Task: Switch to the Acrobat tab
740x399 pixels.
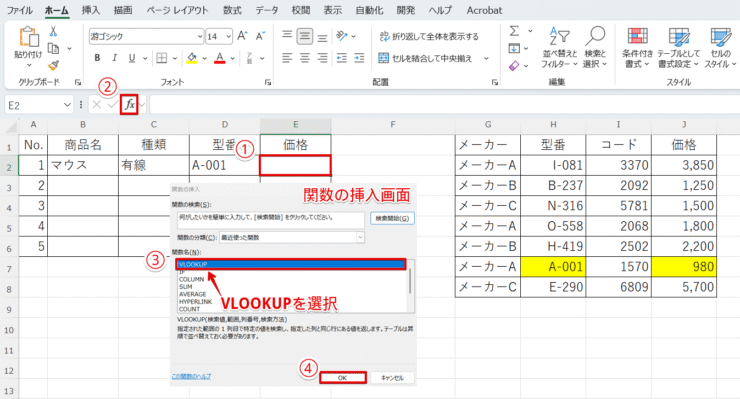Action: click(484, 10)
